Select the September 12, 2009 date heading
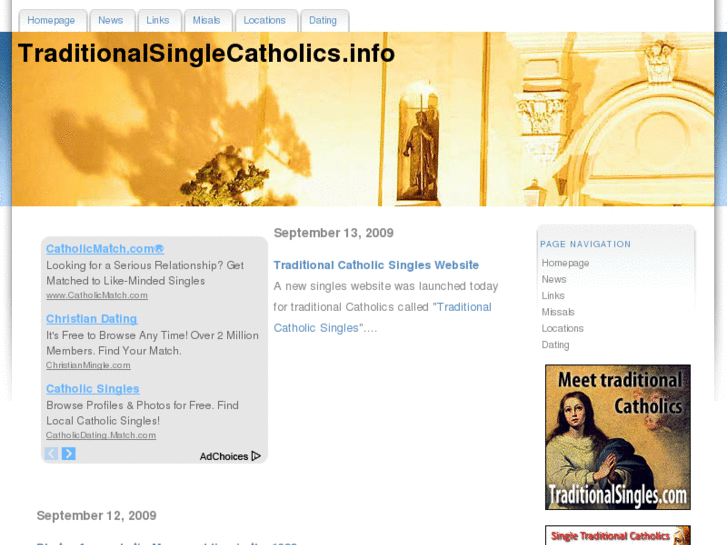The height and width of the screenshot is (545, 727). pyautogui.click(x=96, y=516)
